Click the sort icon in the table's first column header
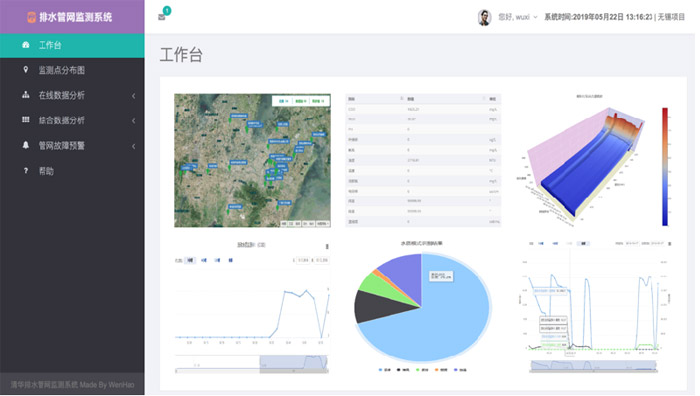 click(402, 98)
